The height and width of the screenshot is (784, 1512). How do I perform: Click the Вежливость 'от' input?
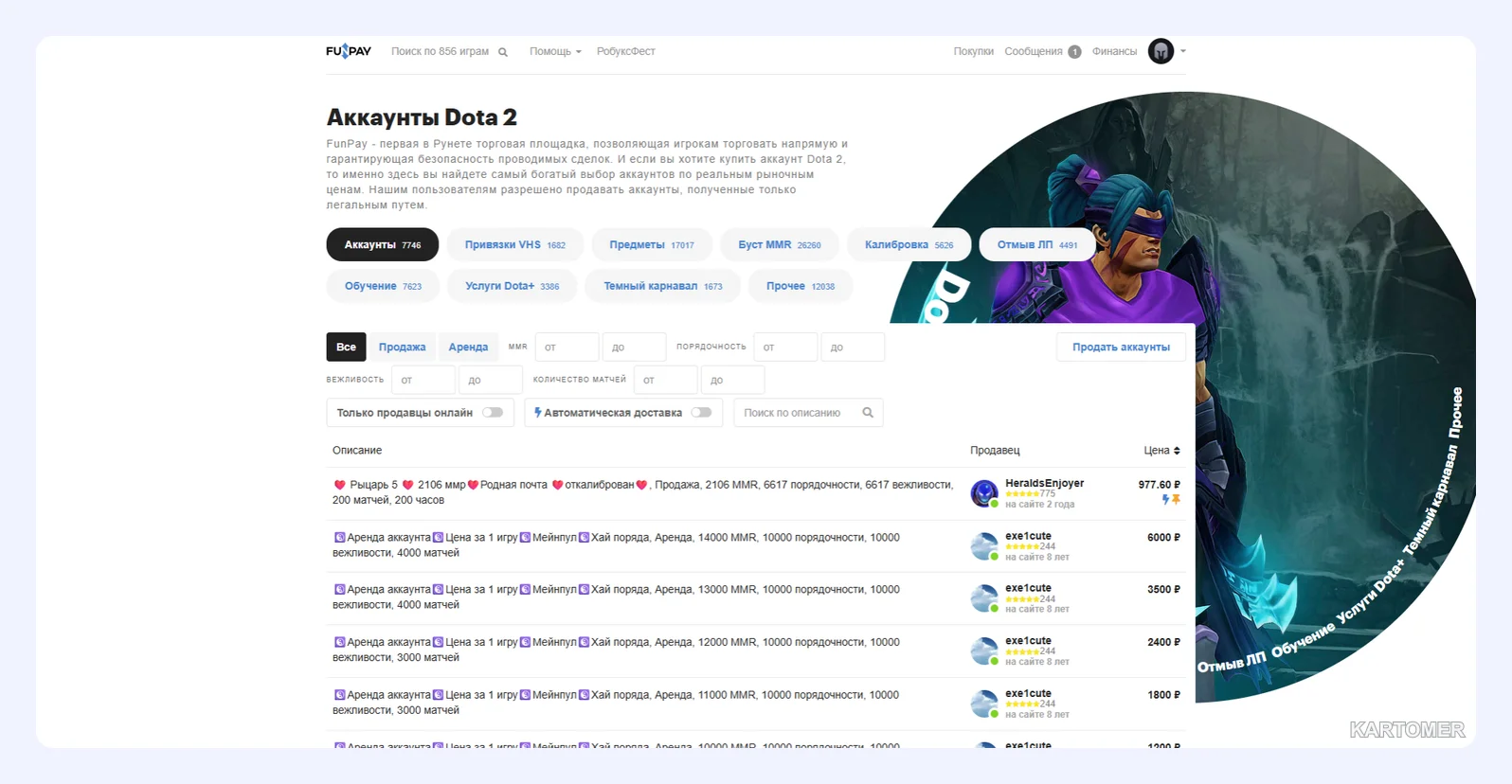pos(423,380)
